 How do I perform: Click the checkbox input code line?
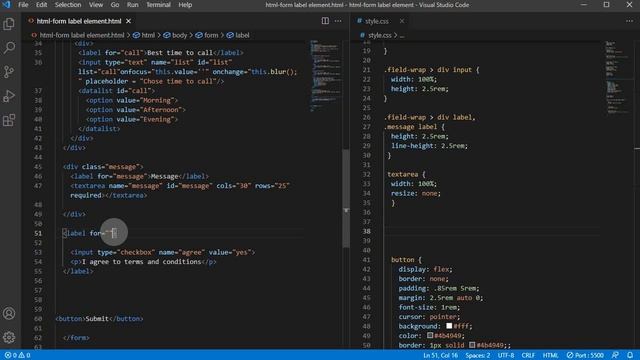[162, 252]
